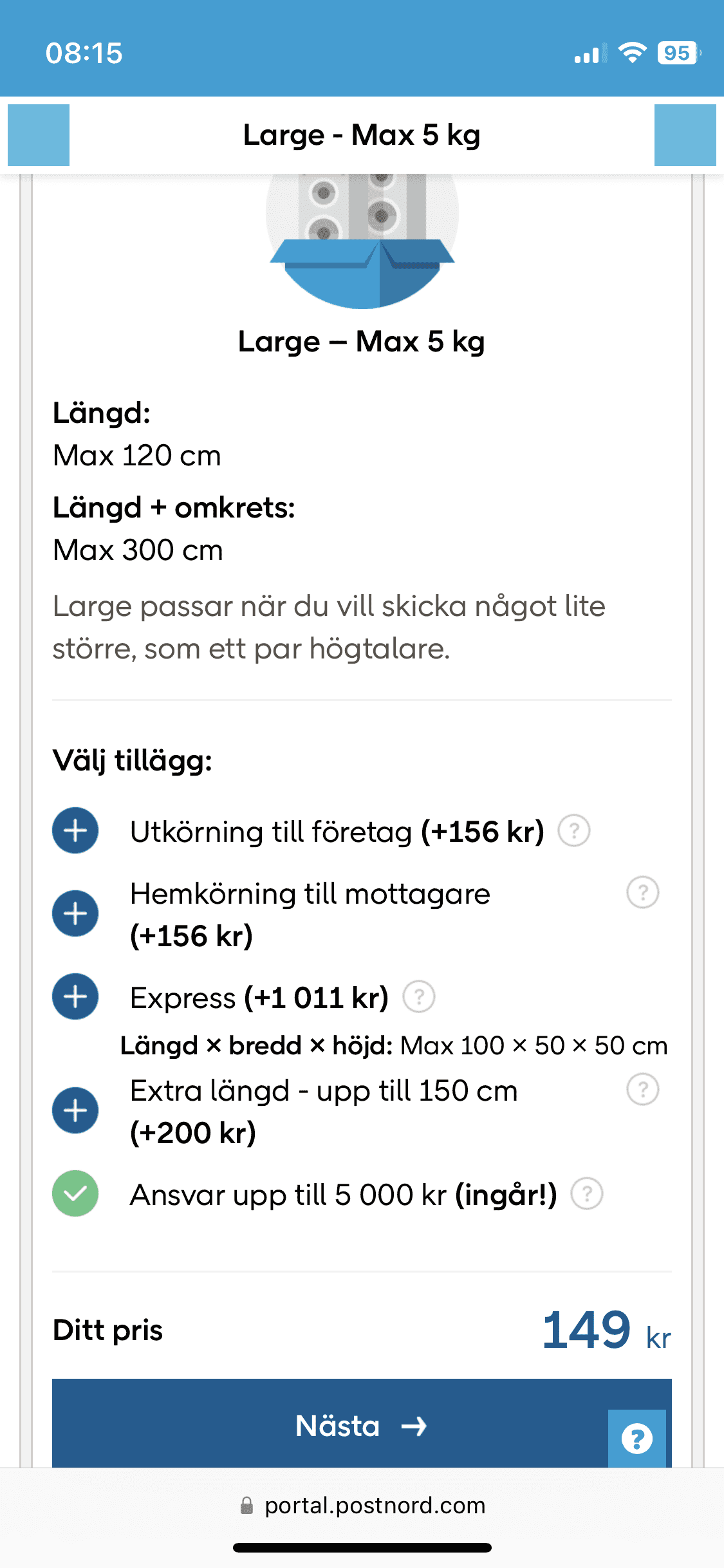Tap the left blue header button
This screenshot has height=1568, width=724.
click(x=39, y=135)
